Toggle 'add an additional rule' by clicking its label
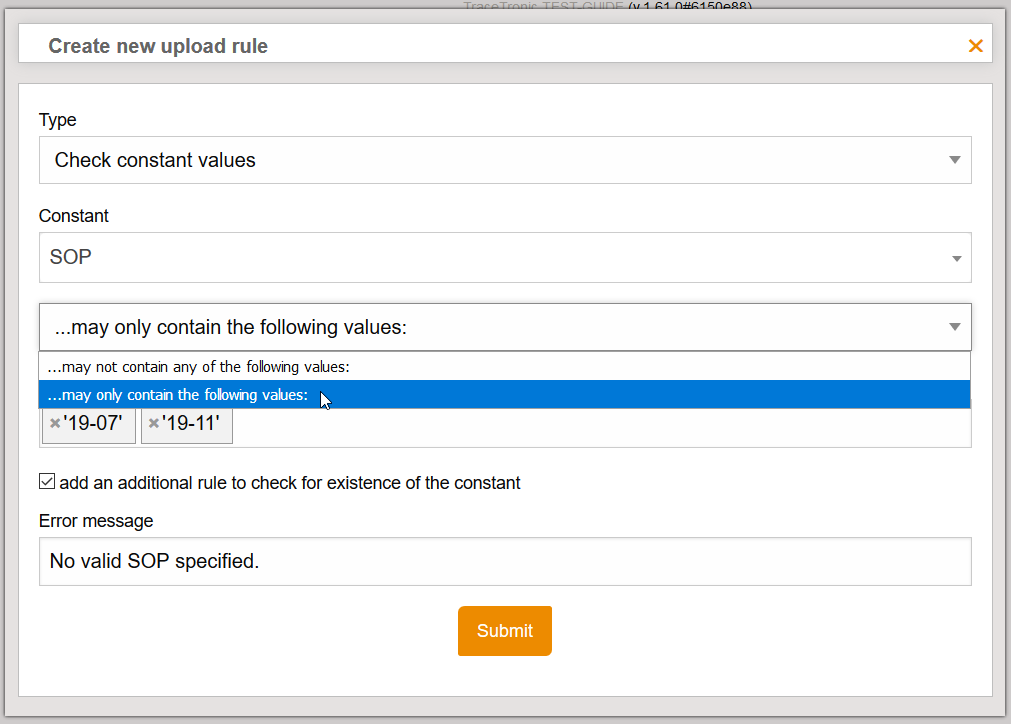Viewport: 1011px width, 724px height. pos(290,482)
